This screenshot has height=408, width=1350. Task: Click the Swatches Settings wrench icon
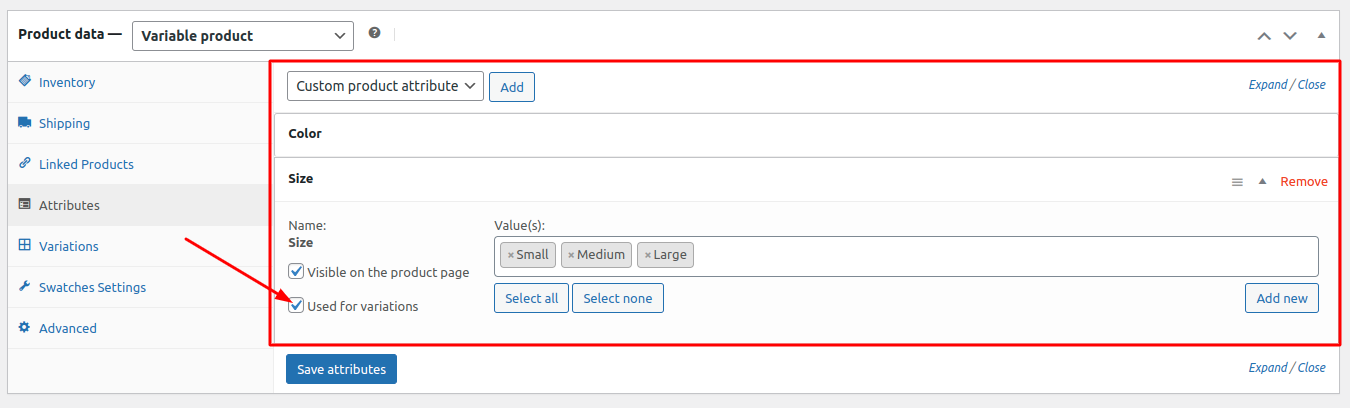tap(24, 286)
